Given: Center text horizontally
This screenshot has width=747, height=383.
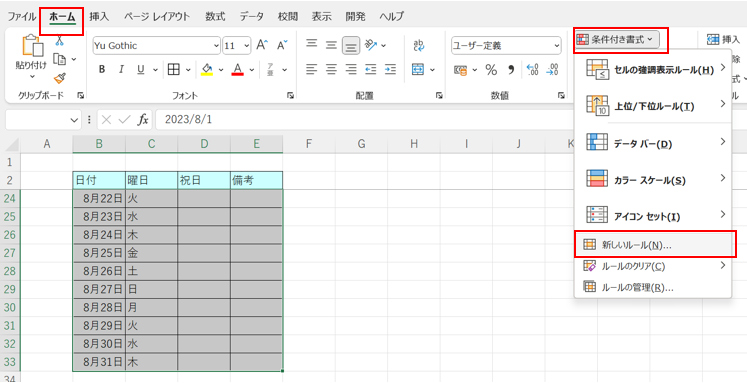Looking at the screenshot, I should (332, 70).
